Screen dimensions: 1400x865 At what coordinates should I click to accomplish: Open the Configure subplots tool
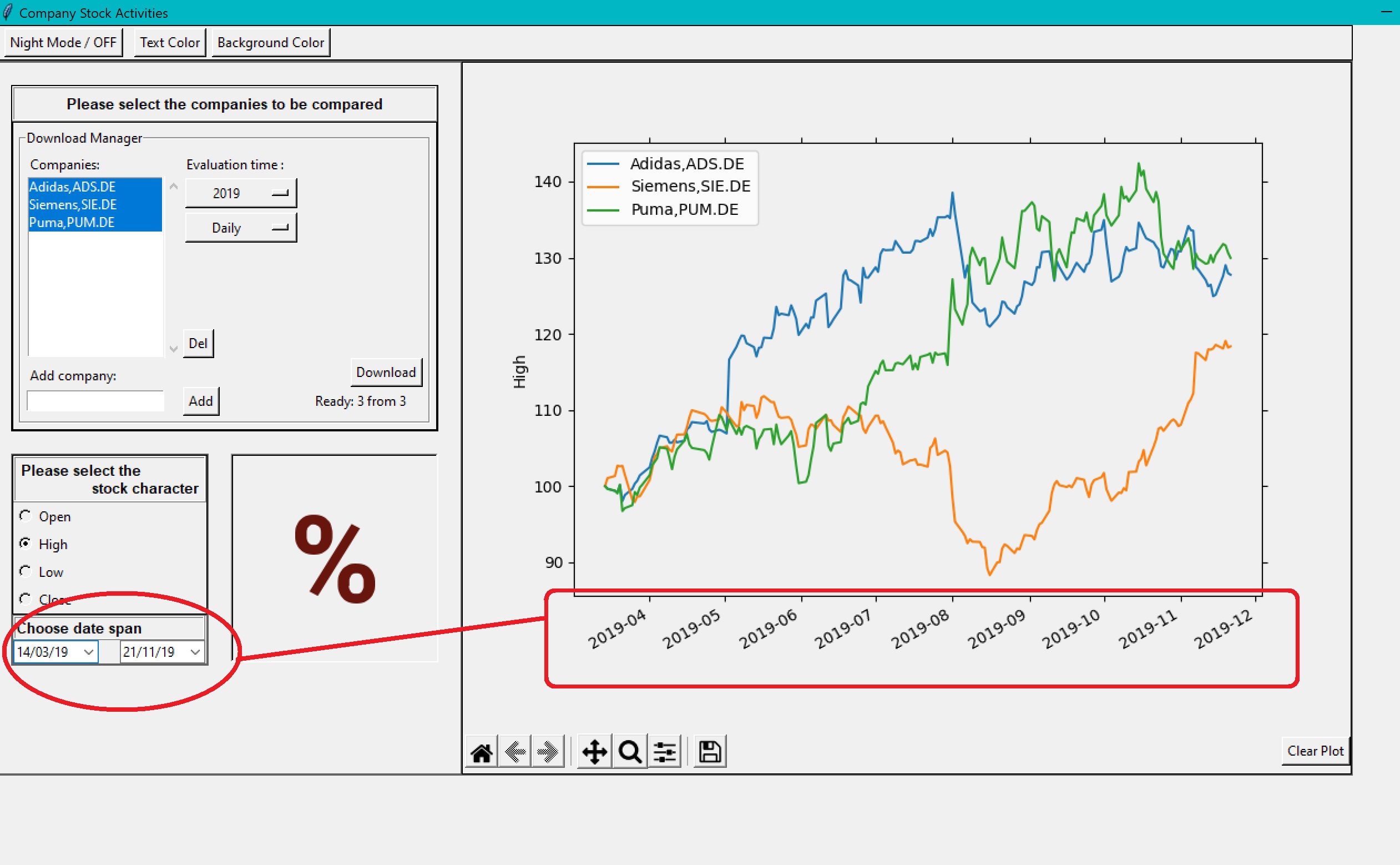click(x=664, y=752)
